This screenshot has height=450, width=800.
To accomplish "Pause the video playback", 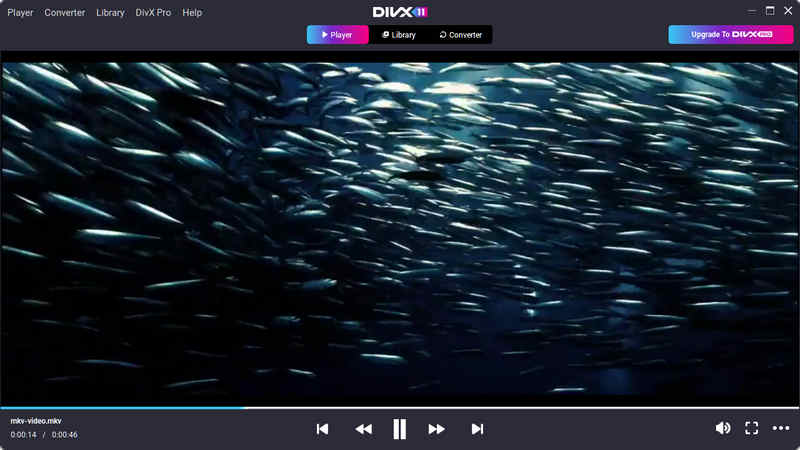I will (399, 429).
